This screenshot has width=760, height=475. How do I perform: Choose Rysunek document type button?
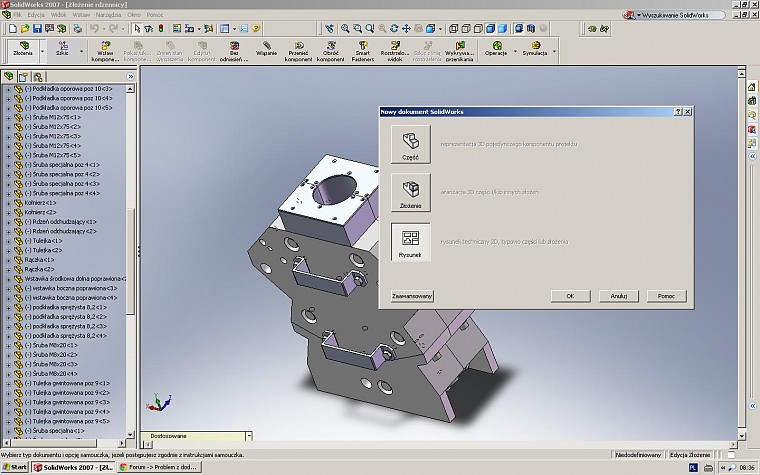click(x=411, y=242)
